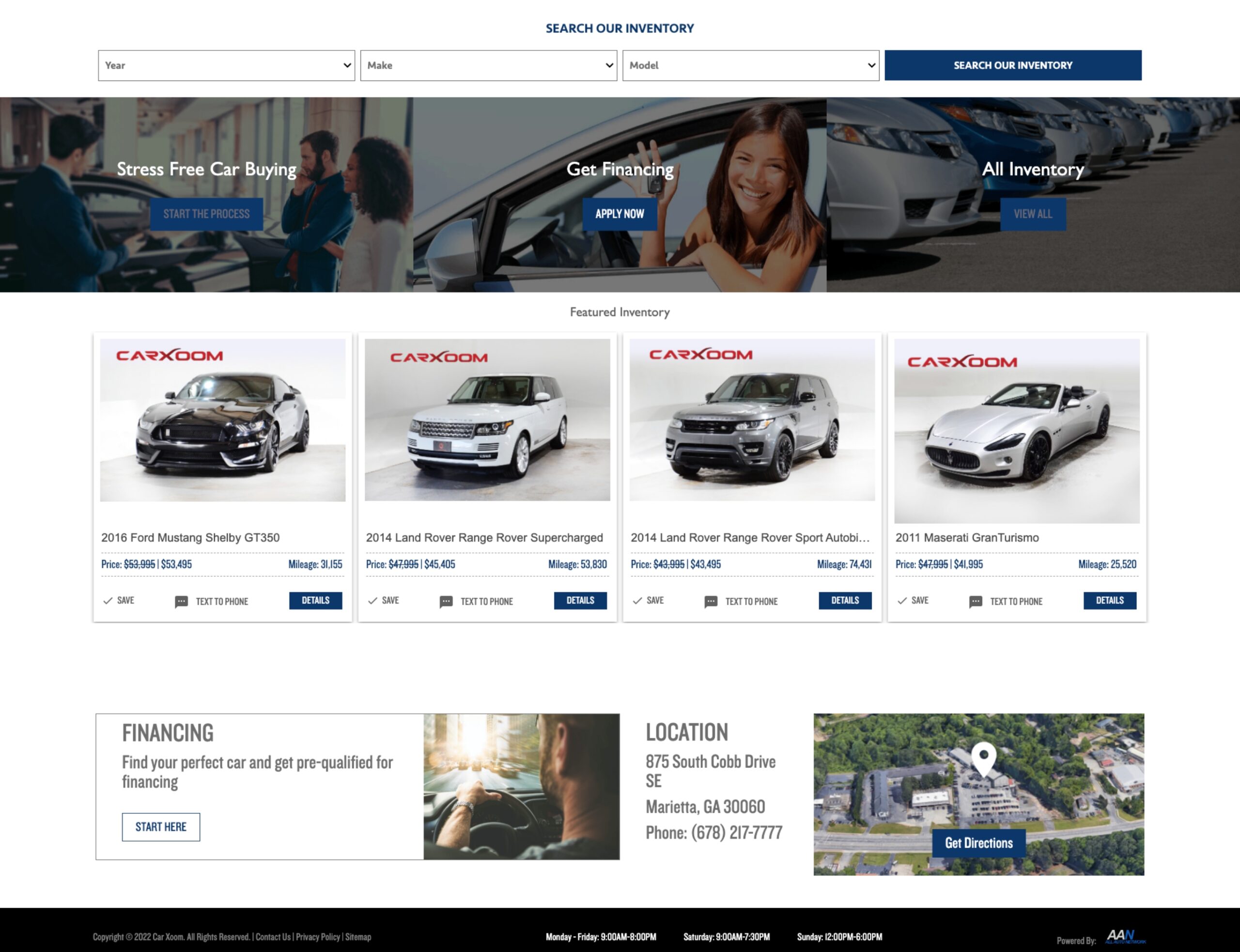Image resolution: width=1240 pixels, height=952 pixels.
Task: Open the Maserati GranTurismo photo
Action: 1017,431
